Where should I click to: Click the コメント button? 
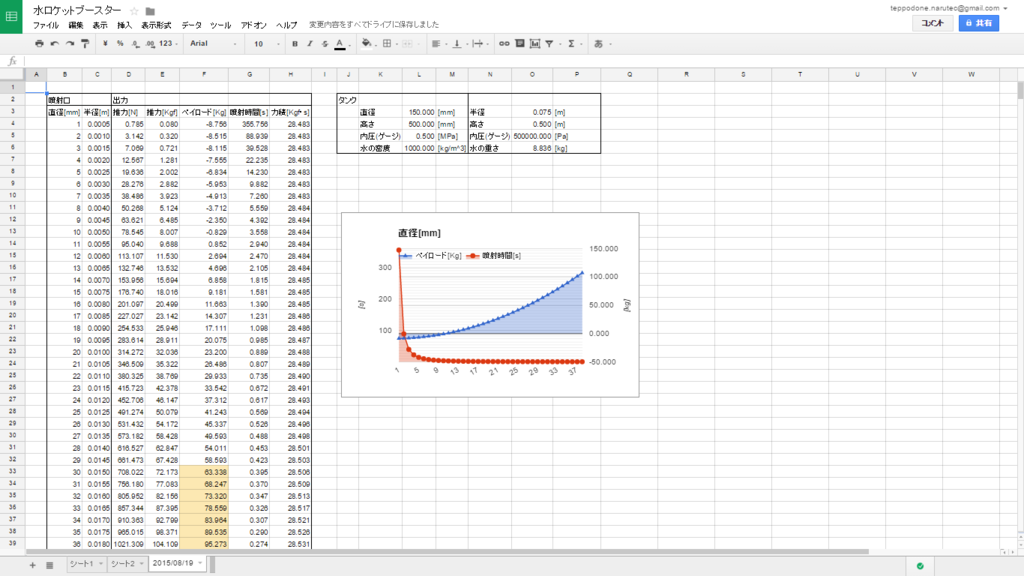(933, 23)
